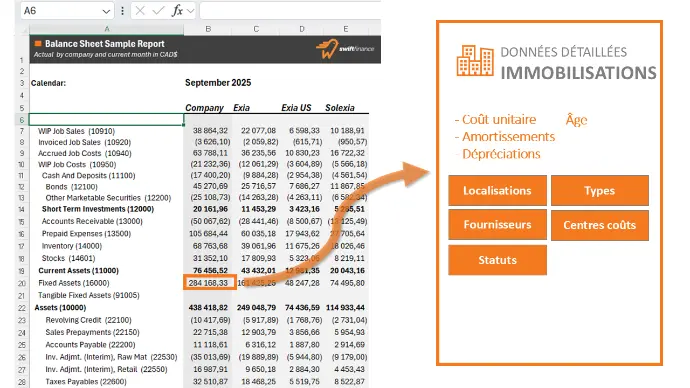This screenshot has height=388, width=690.
Task: Open Insert Function fx icon
Action: (x=177, y=11)
